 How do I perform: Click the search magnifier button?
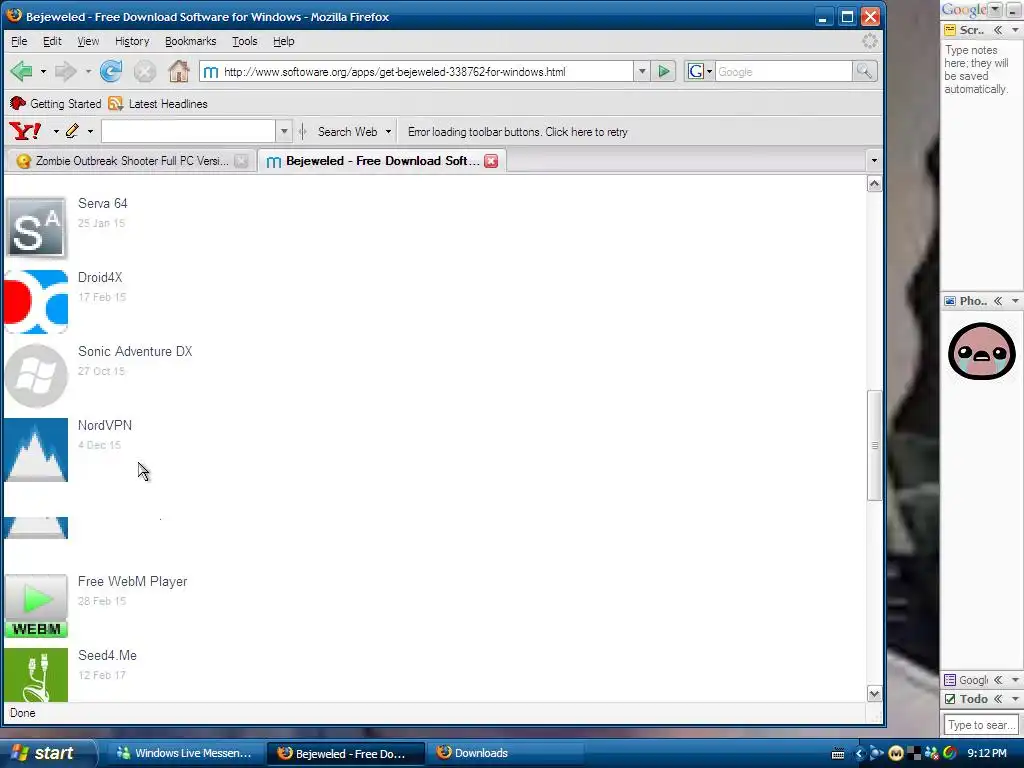tap(864, 71)
